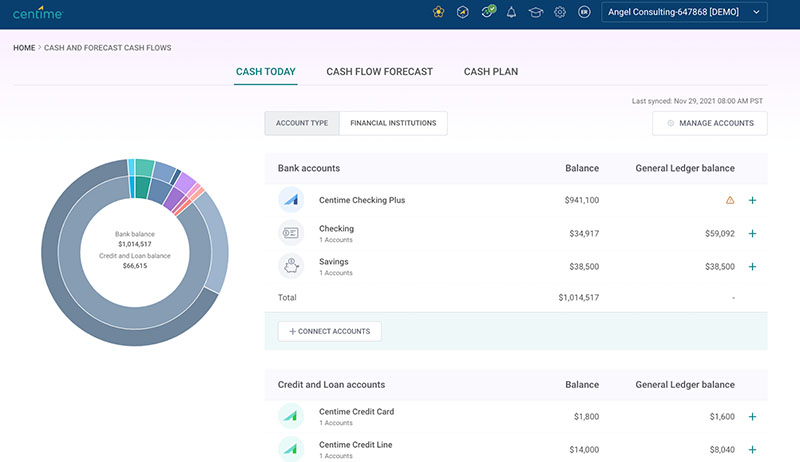The height and width of the screenshot is (462, 800).
Task: Go to HOME breadcrumb
Action: [x=24, y=47]
